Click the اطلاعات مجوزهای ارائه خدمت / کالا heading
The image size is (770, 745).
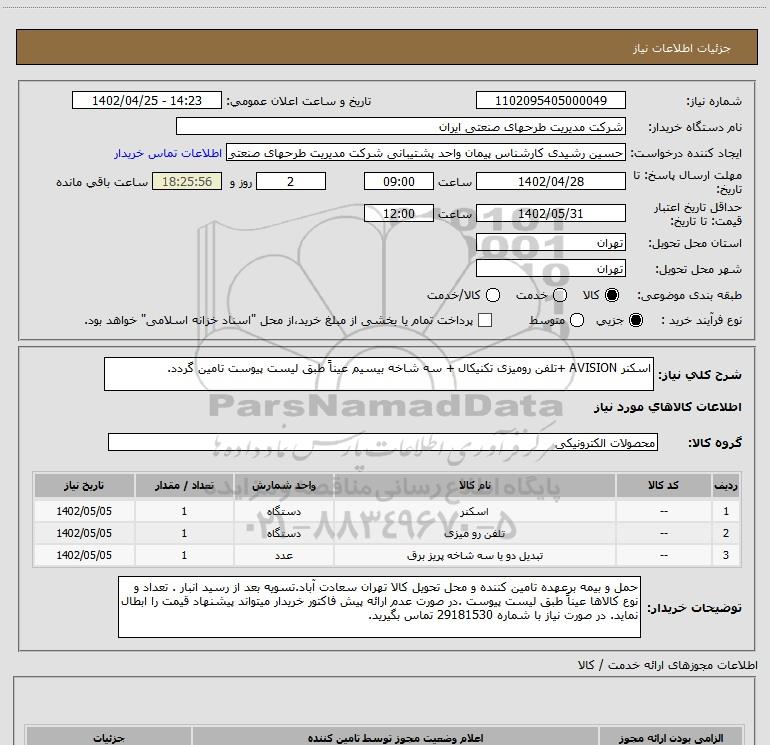point(668,665)
